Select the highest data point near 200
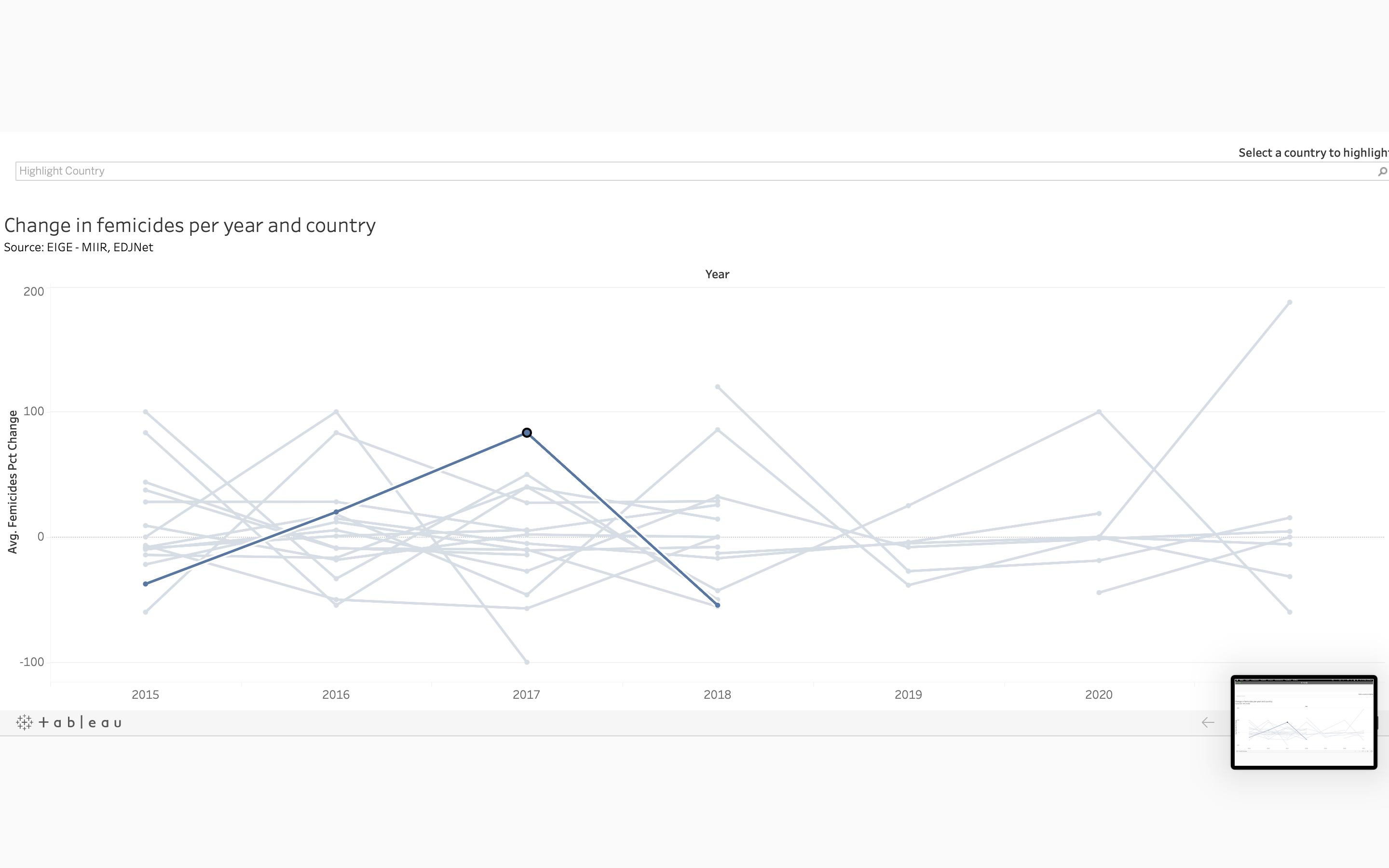Screen dimensions: 1389x868 click(1290, 302)
